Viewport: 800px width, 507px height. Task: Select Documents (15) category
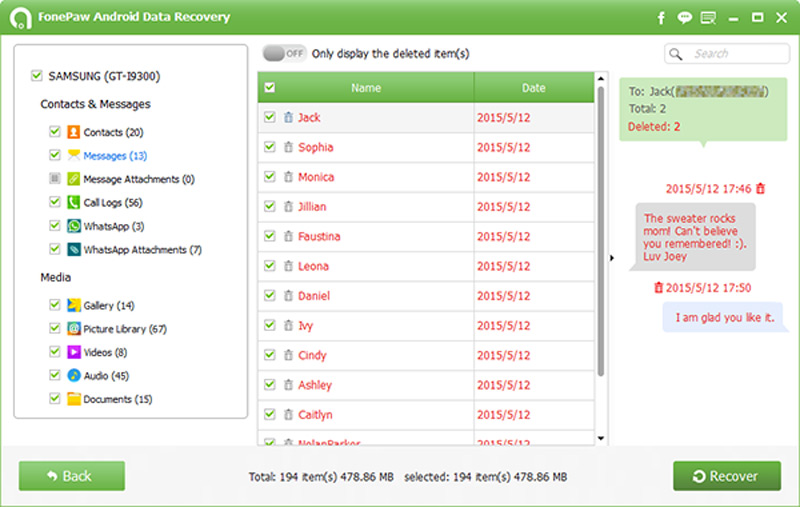tap(117, 399)
